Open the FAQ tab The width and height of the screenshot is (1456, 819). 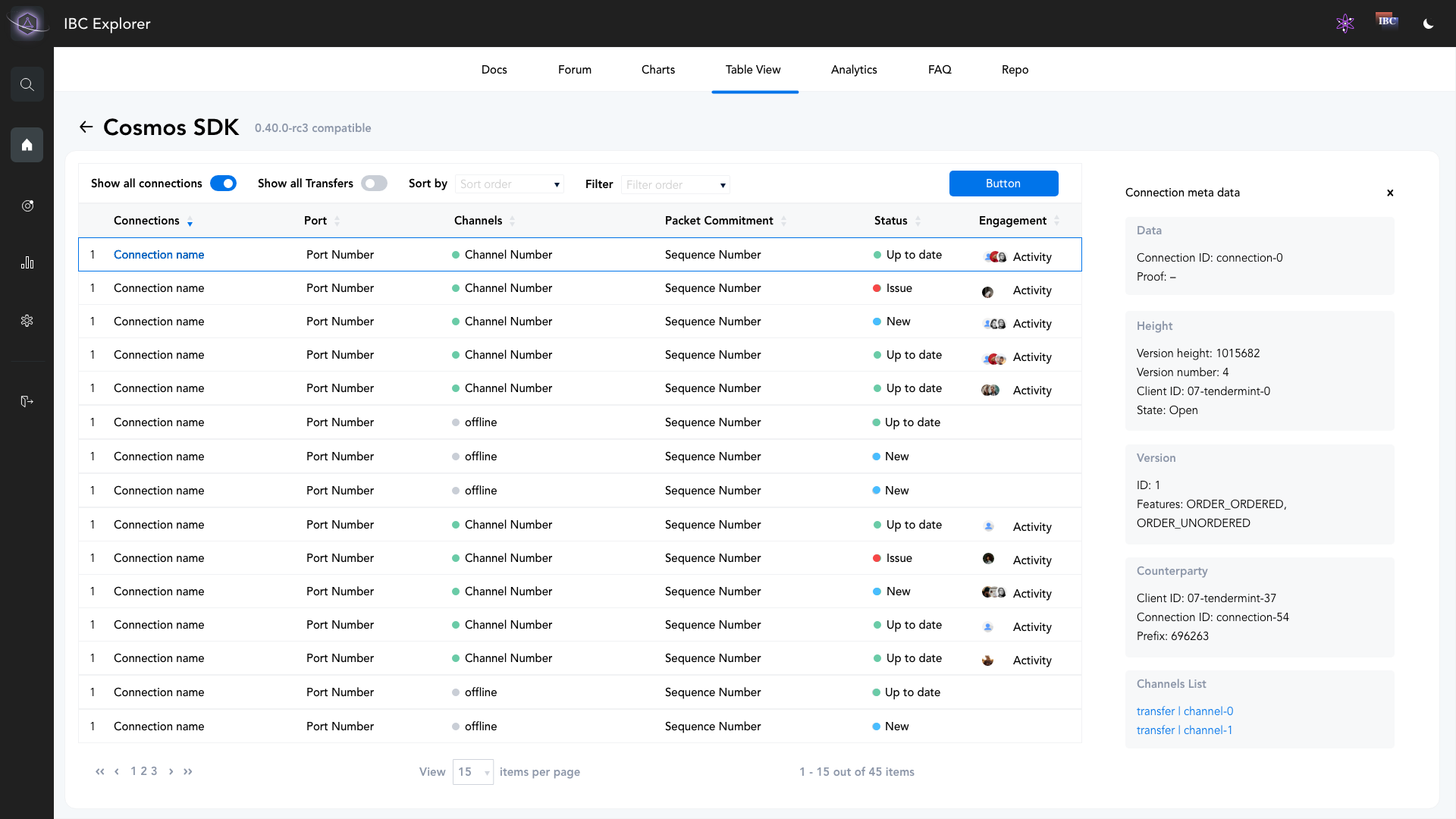click(939, 70)
